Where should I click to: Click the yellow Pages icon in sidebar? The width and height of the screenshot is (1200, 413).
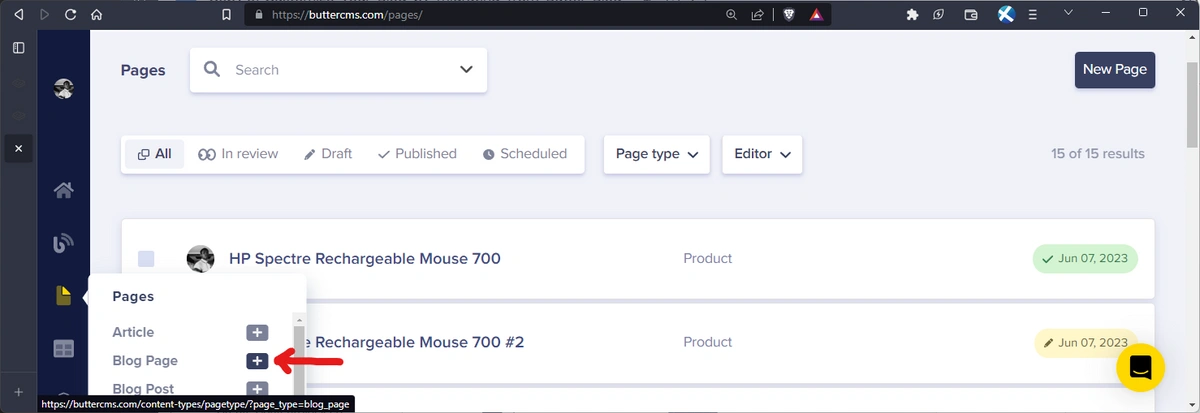[64, 296]
